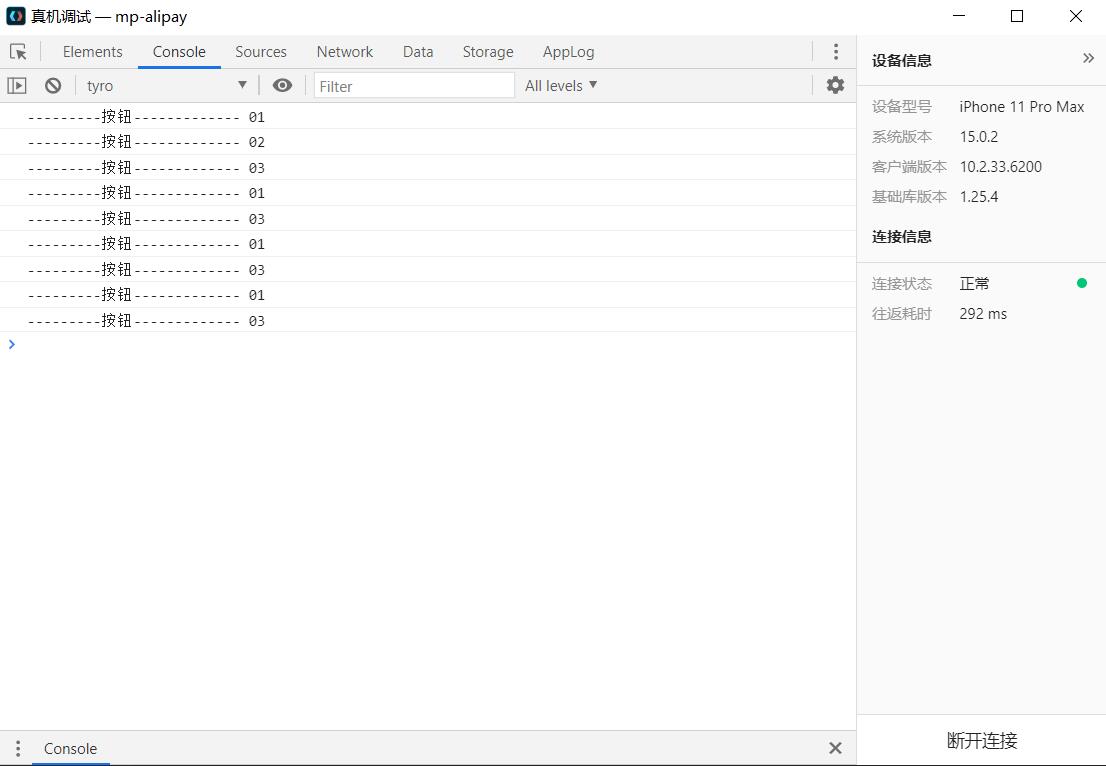Close the bottom Console drawer
This screenshot has height=766, width=1106.
tap(835, 748)
